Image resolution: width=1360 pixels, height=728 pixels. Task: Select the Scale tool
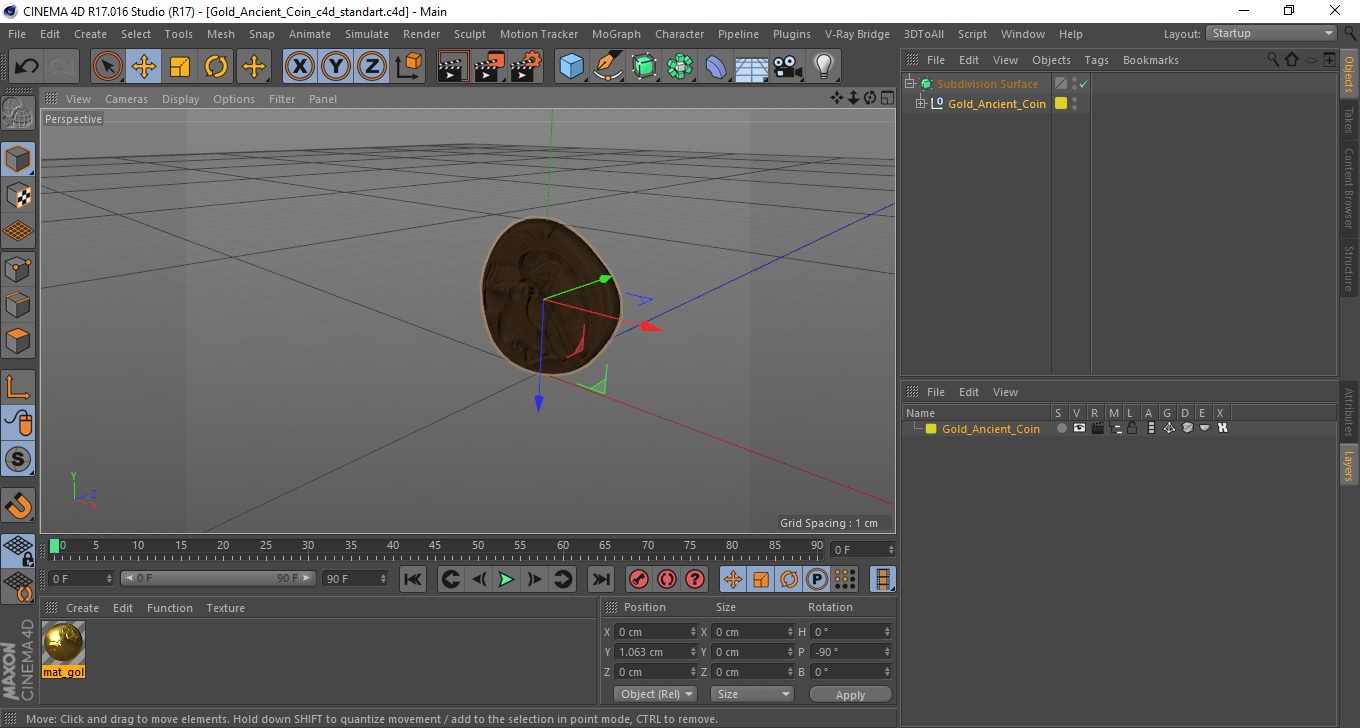click(x=180, y=67)
